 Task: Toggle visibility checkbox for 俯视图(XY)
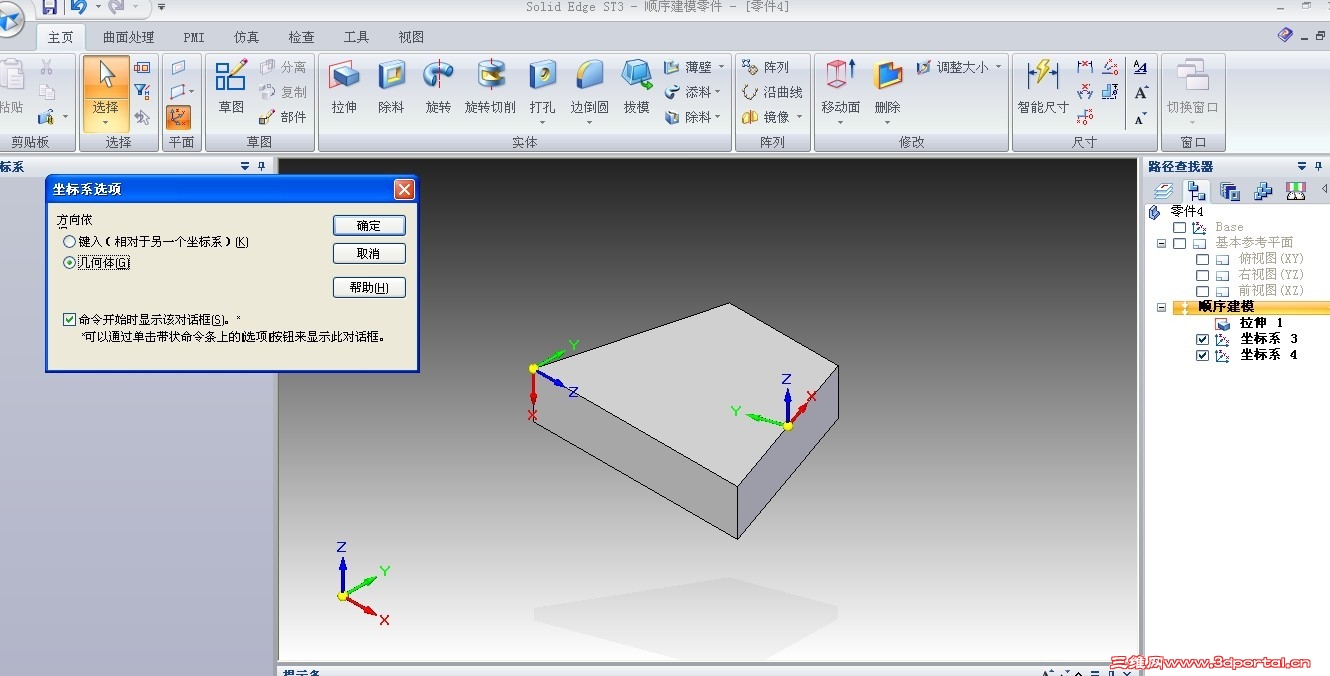1203,259
